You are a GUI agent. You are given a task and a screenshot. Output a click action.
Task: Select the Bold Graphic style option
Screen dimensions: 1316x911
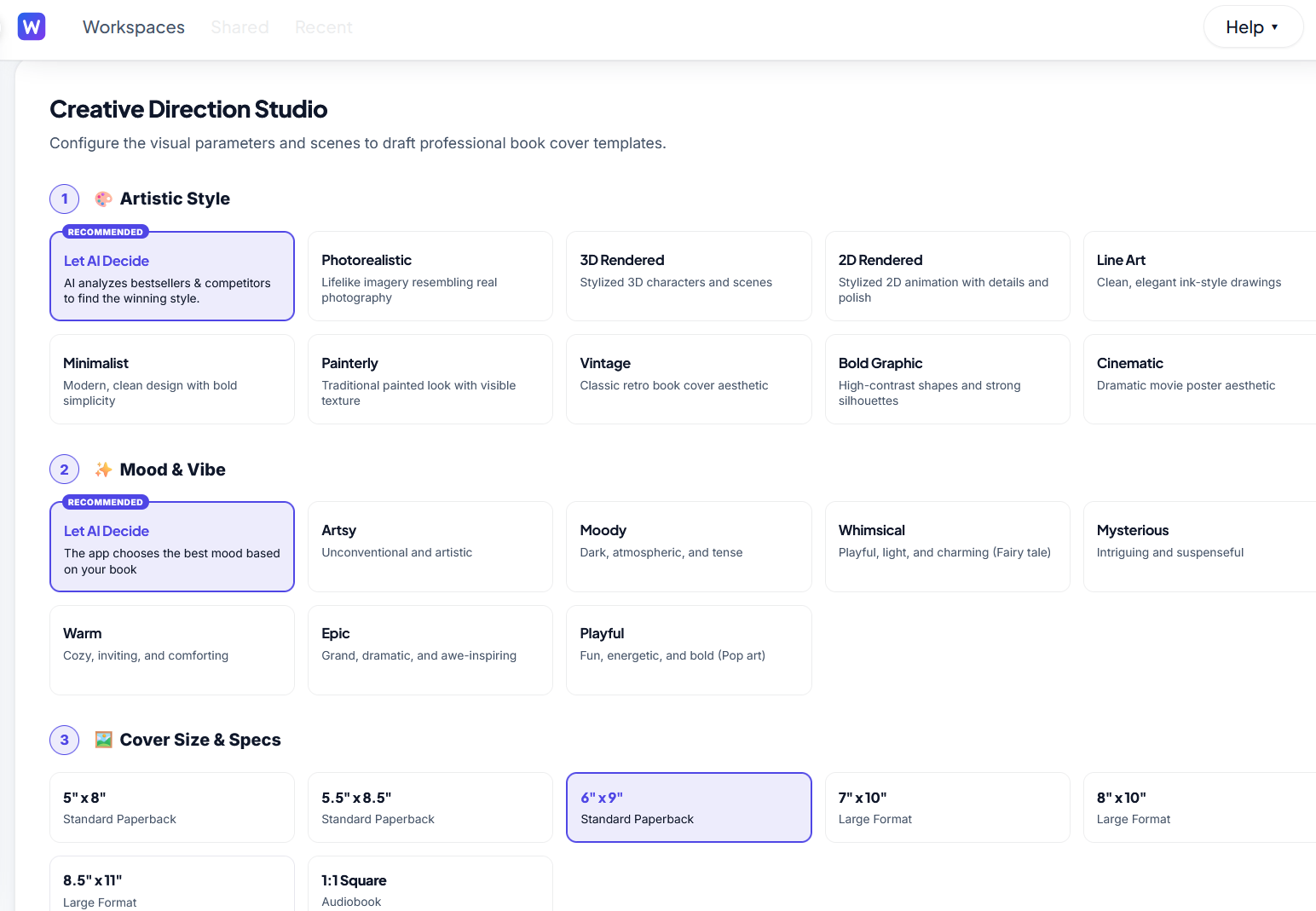tap(947, 379)
